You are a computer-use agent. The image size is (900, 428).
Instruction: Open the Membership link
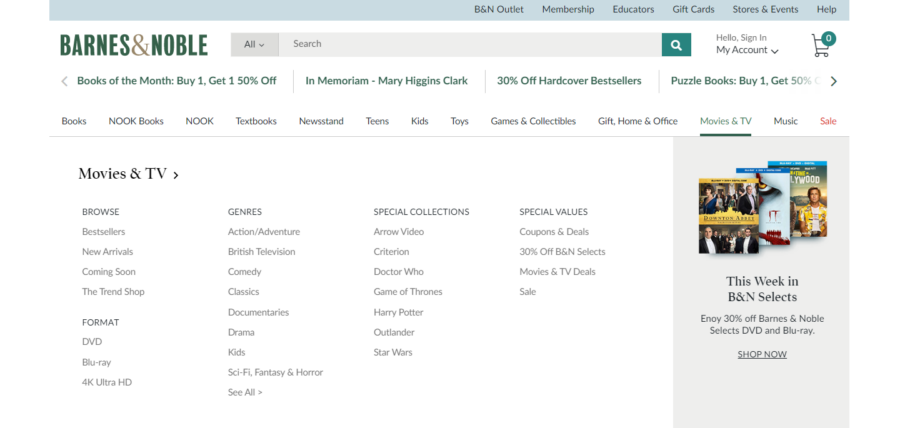click(568, 9)
